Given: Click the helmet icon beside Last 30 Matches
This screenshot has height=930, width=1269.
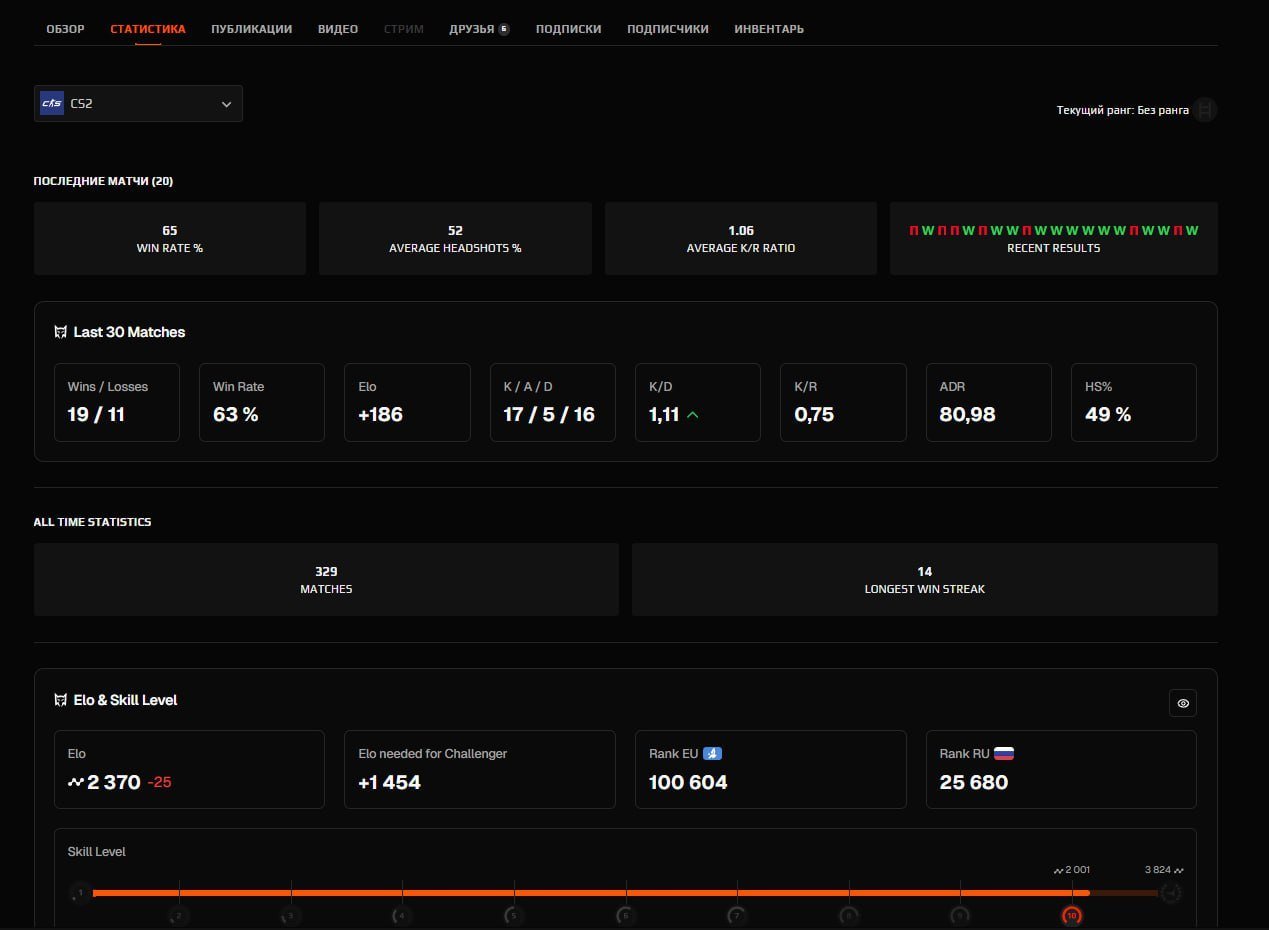Looking at the screenshot, I should (x=61, y=331).
